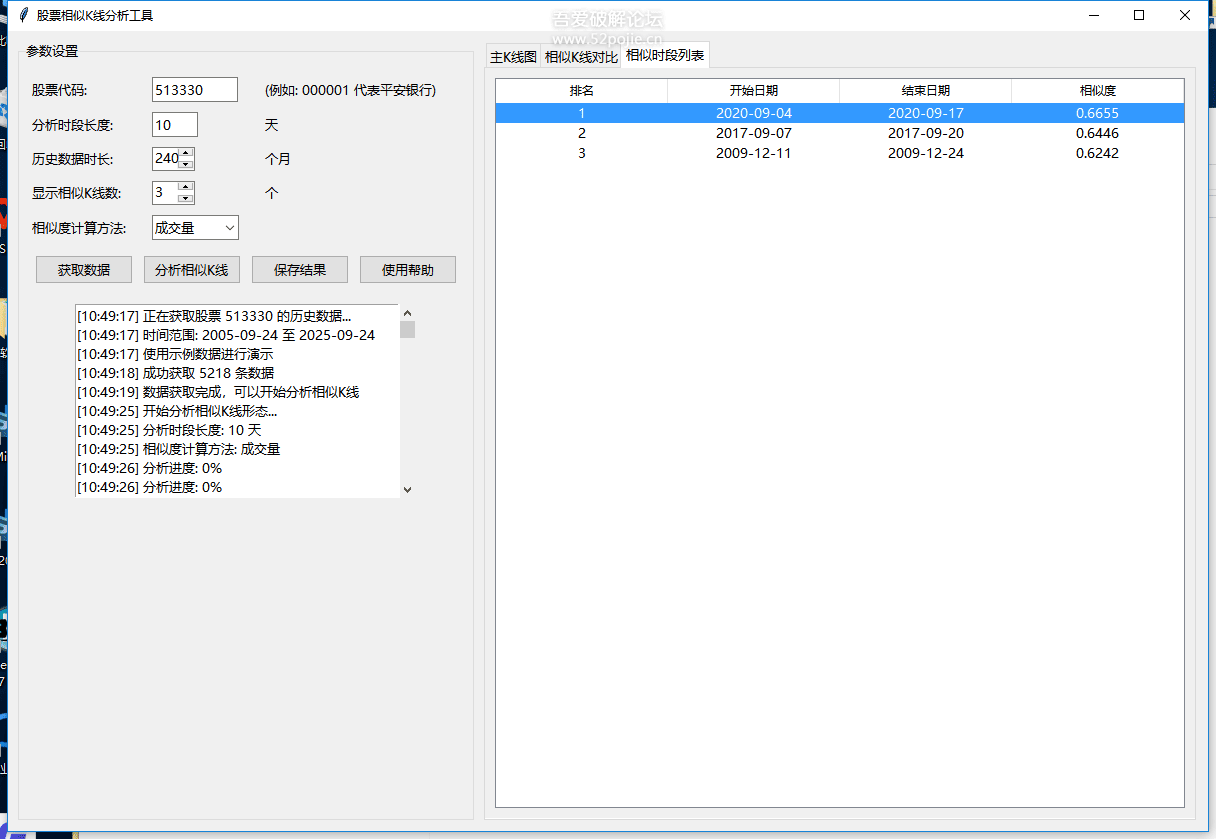Switch to the 相似K线对比 tab
Image resolution: width=1216 pixels, height=839 pixels.
coord(580,57)
